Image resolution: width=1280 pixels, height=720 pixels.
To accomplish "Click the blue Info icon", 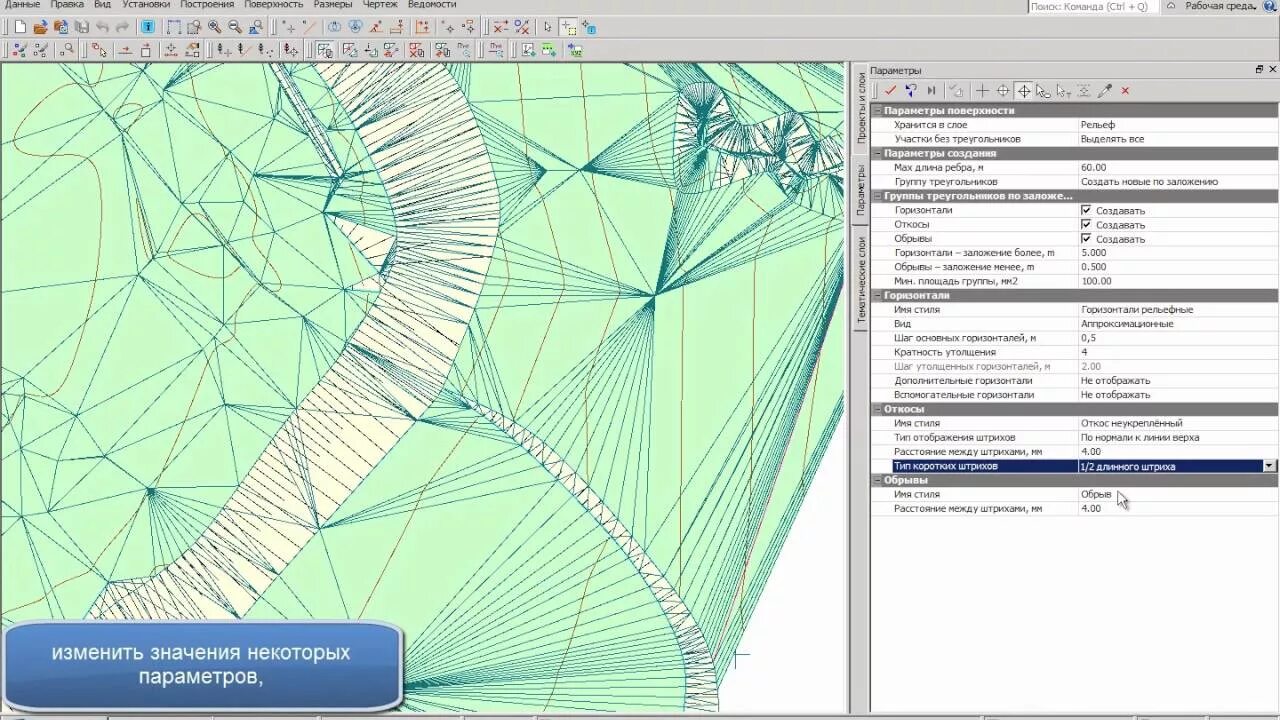I will click(x=147, y=27).
